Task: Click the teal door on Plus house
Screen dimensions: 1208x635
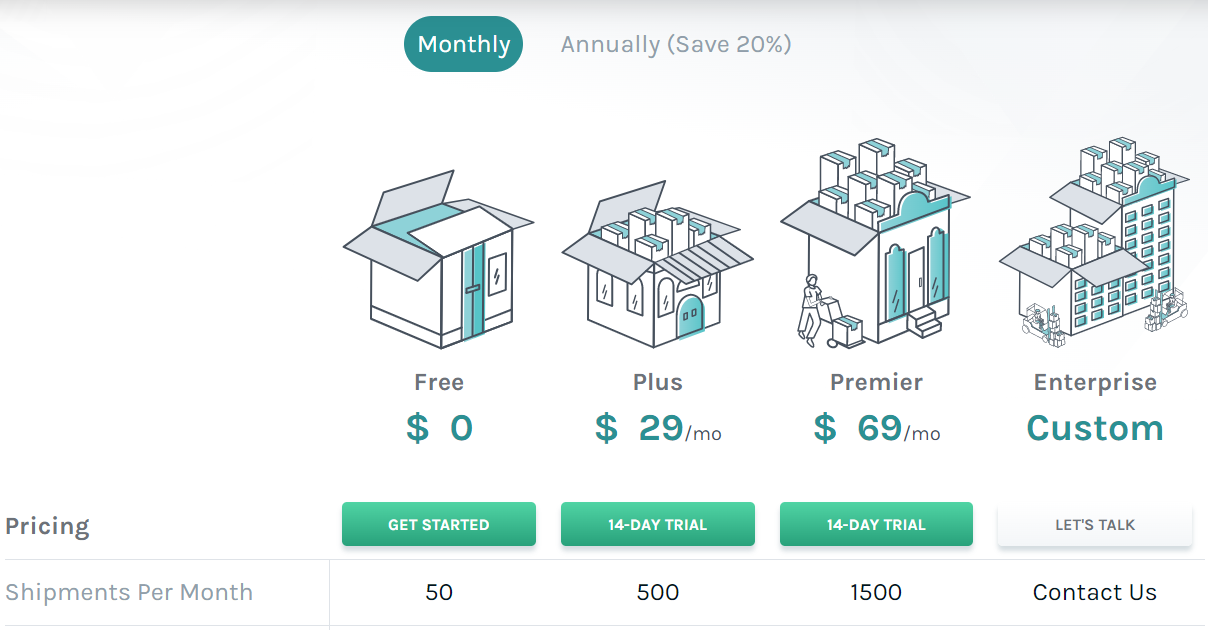Action: (690, 314)
